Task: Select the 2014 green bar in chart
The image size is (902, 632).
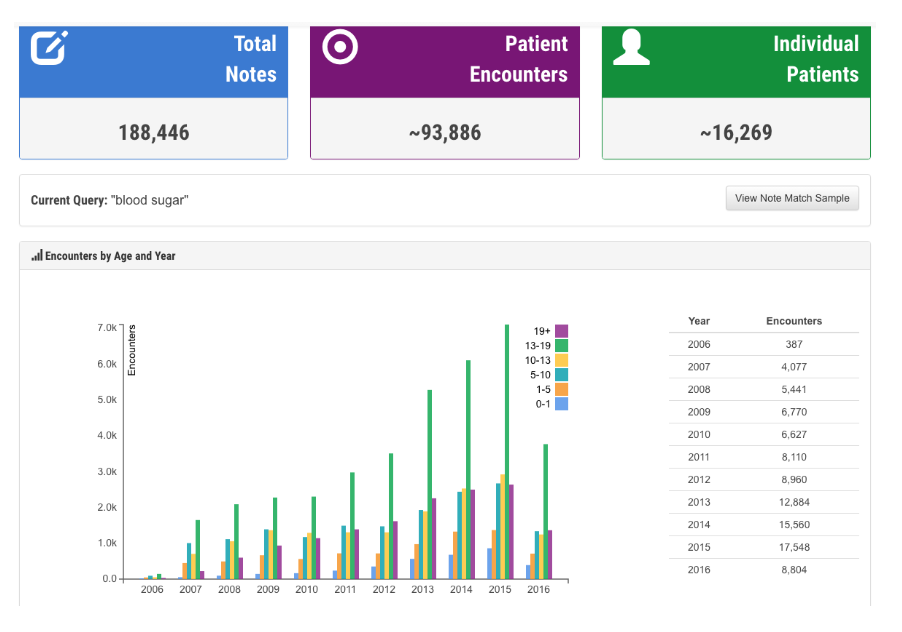Action: coord(468,470)
